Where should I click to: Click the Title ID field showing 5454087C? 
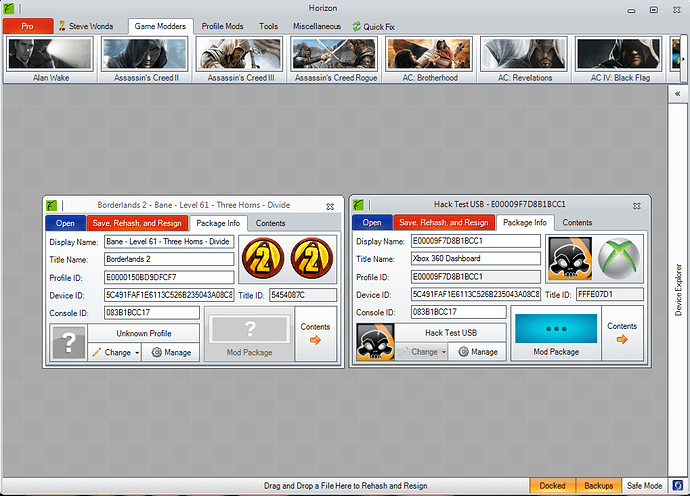(303, 295)
